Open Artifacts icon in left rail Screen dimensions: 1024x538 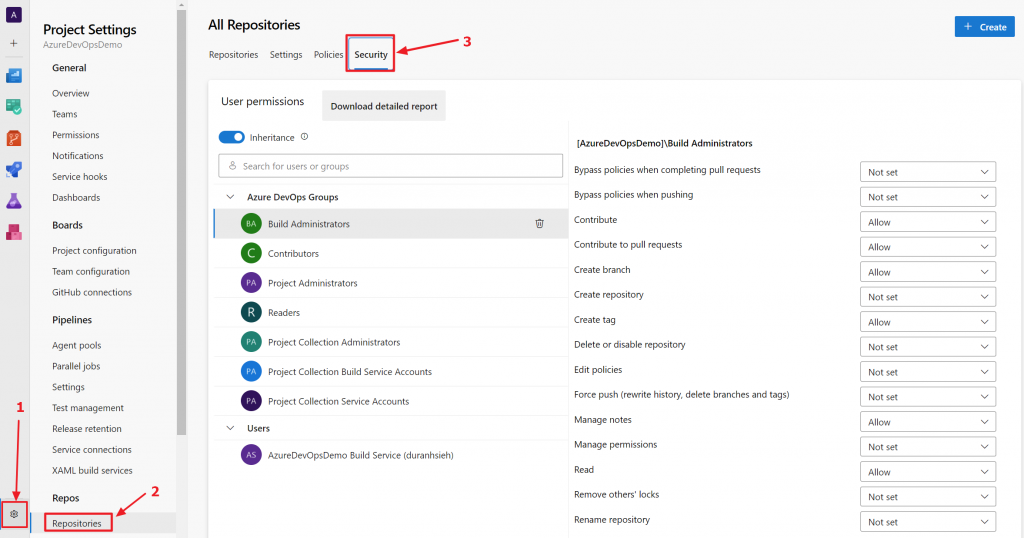coord(14,232)
